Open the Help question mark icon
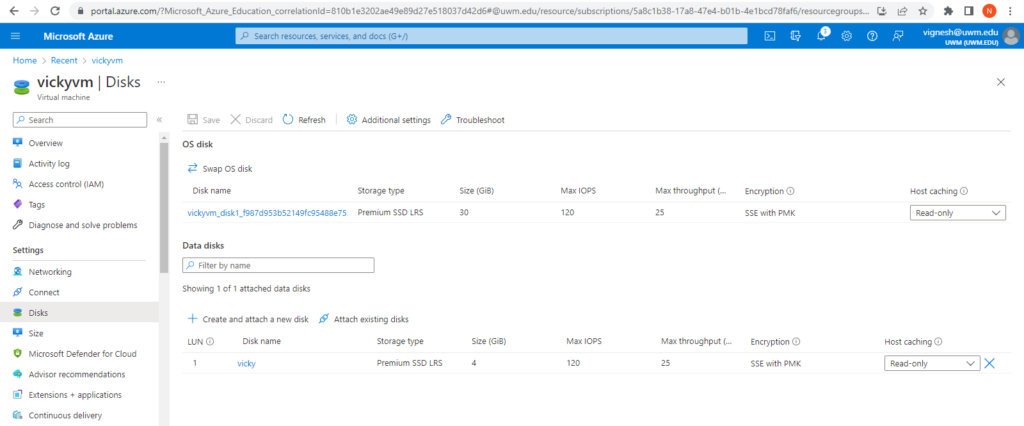 click(872, 37)
